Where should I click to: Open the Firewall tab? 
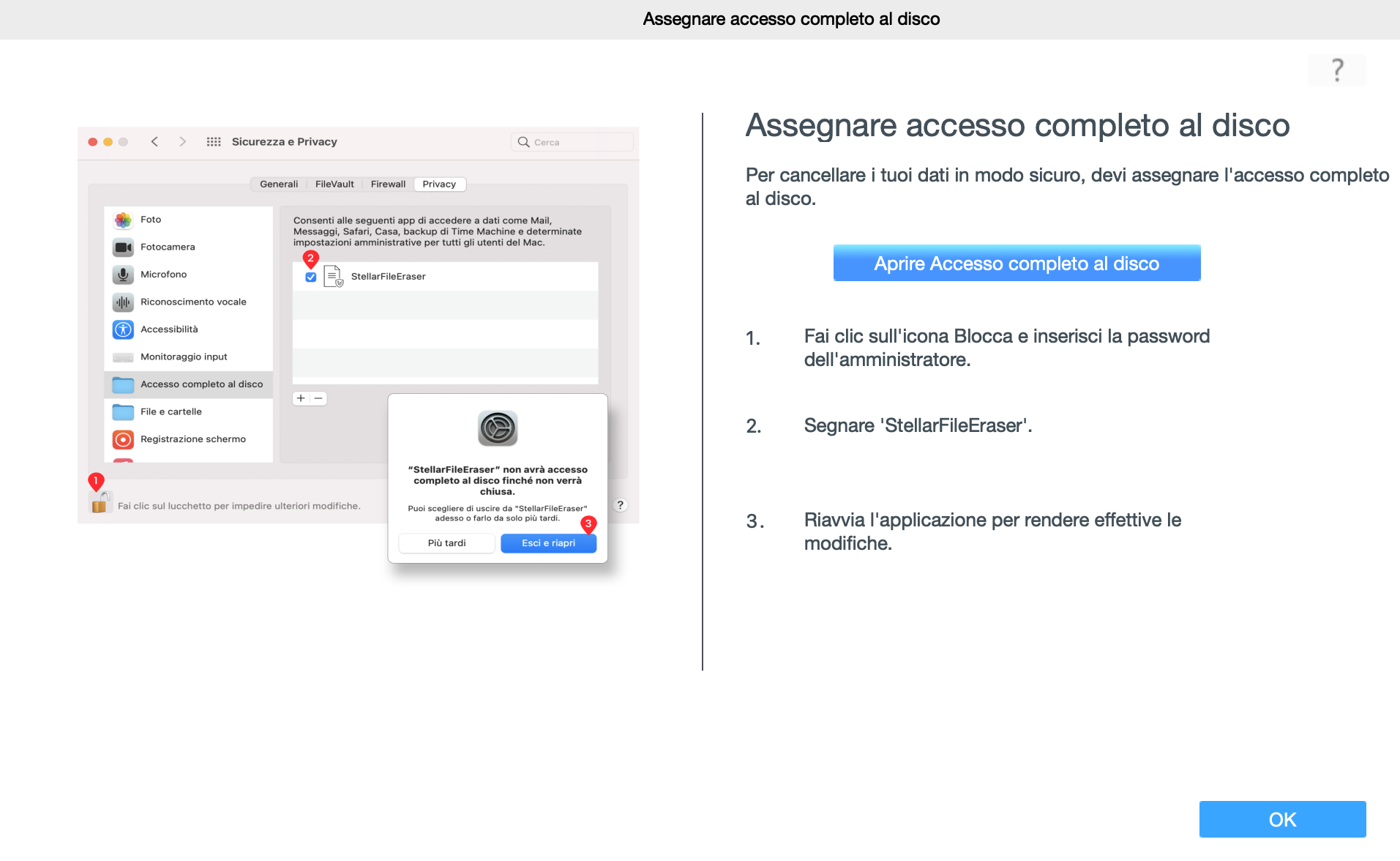pos(388,184)
